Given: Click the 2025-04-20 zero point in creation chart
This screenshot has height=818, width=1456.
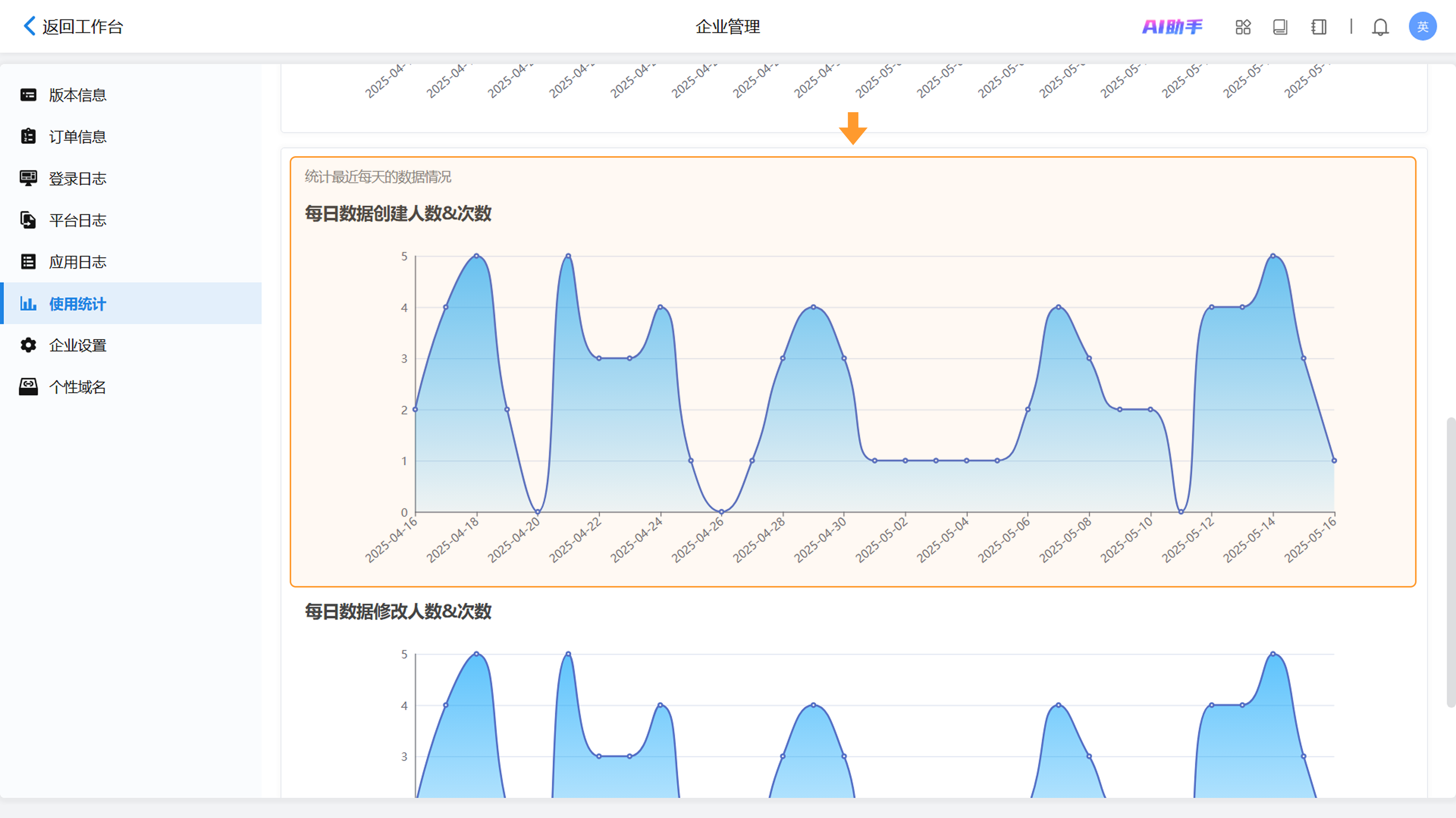Looking at the screenshot, I should (x=538, y=512).
